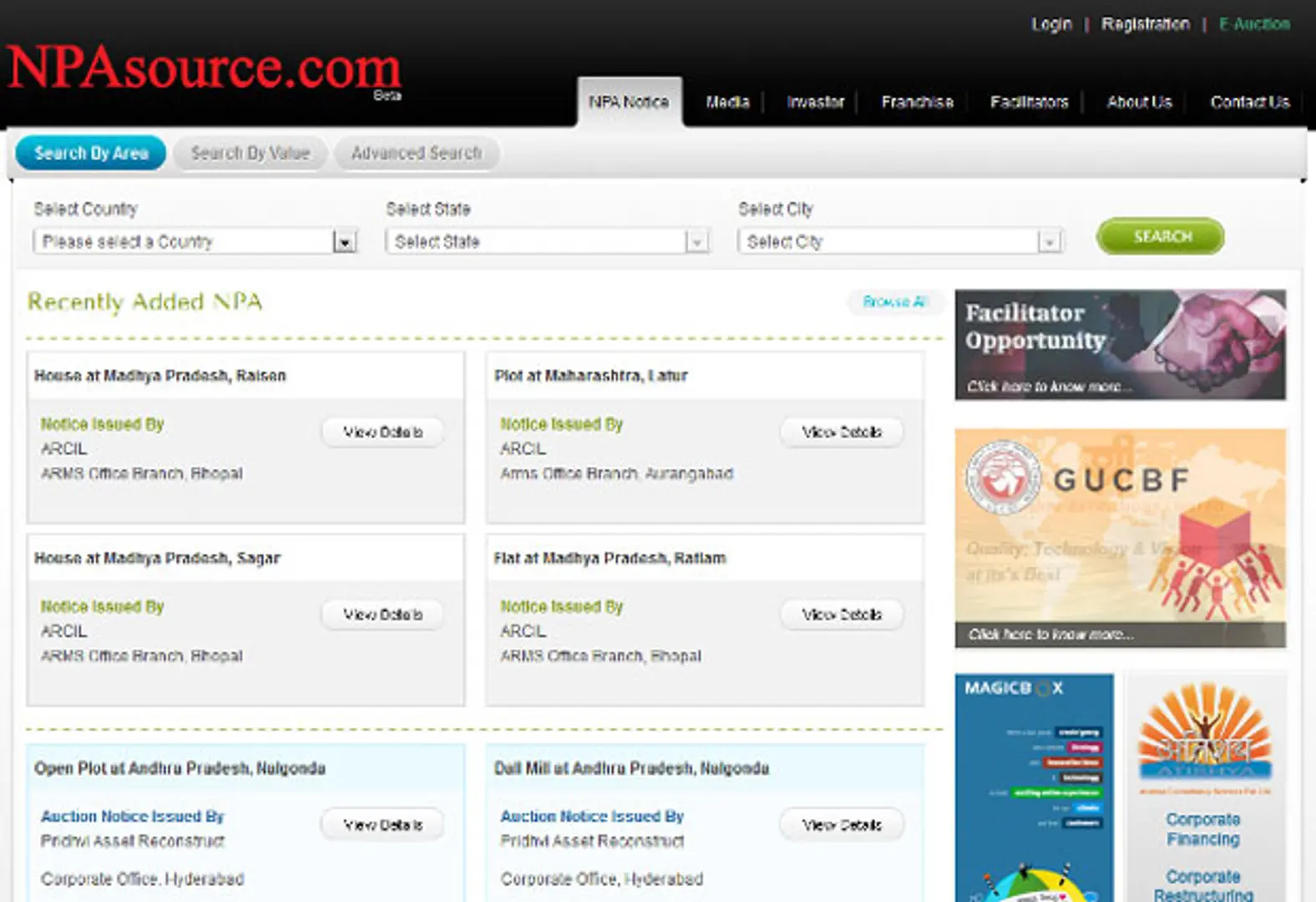Open the Facilitators menu item
This screenshot has height=902, width=1316.
(1029, 102)
